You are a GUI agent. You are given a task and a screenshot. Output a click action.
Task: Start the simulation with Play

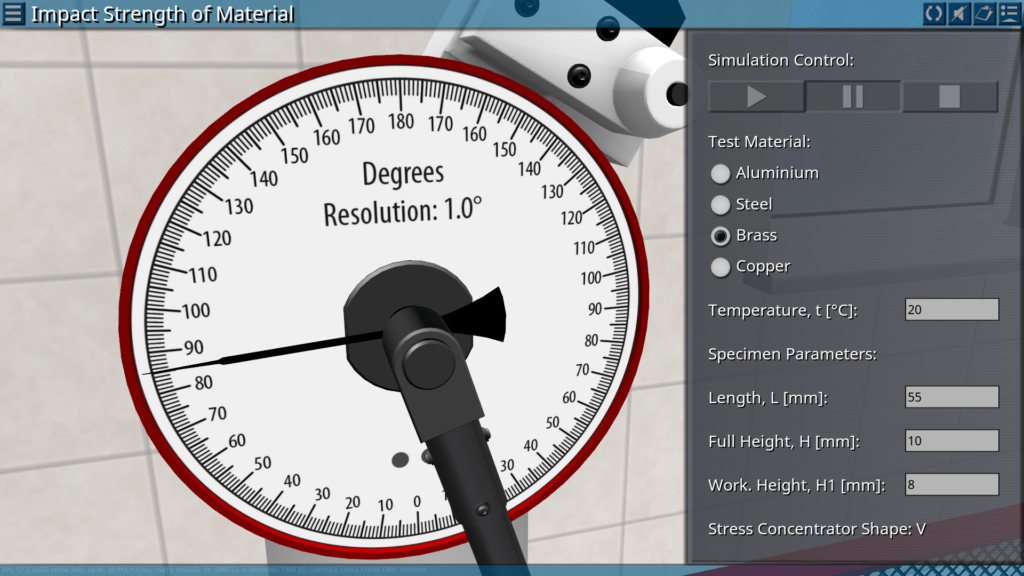[x=756, y=97]
